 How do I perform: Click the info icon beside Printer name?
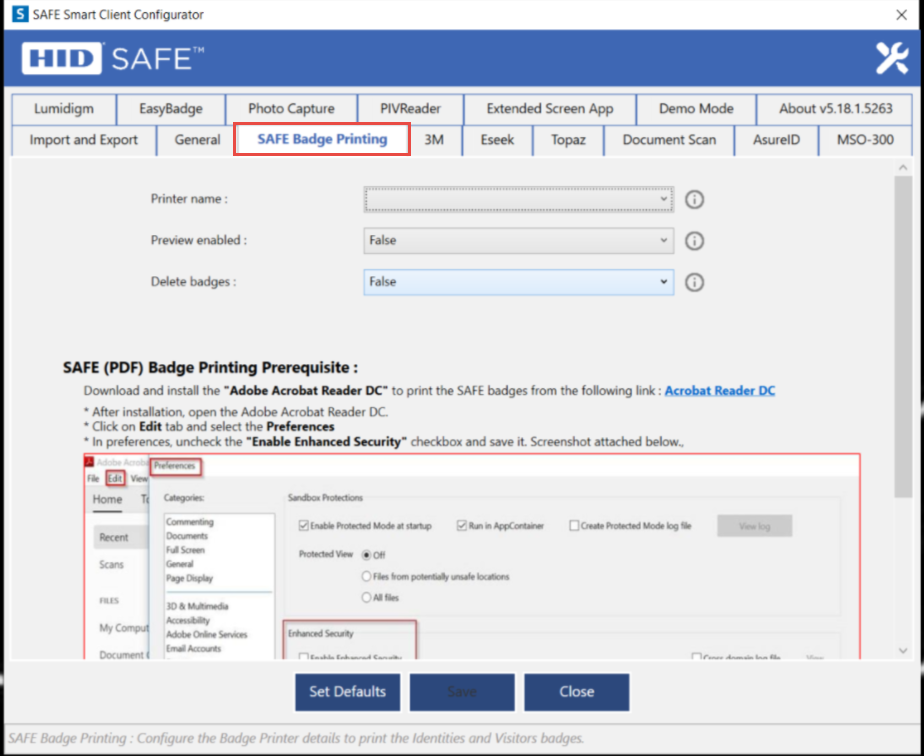(694, 200)
